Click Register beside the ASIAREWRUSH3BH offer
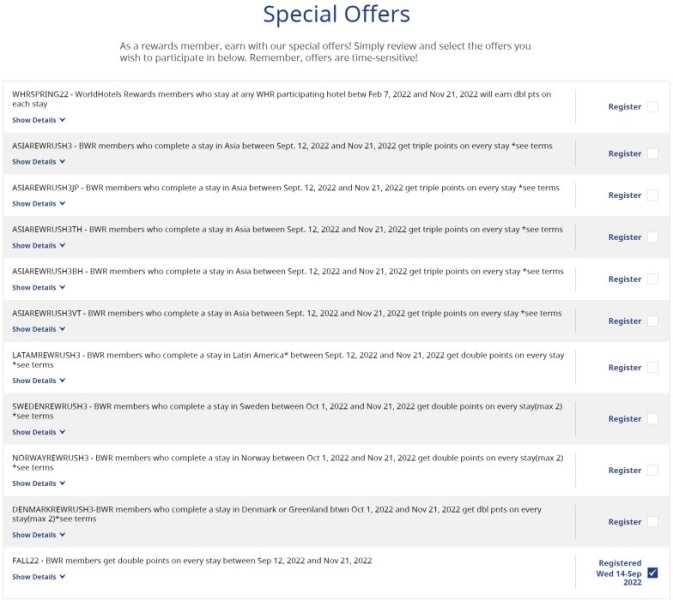This screenshot has width=673, height=600. point(624,280)
